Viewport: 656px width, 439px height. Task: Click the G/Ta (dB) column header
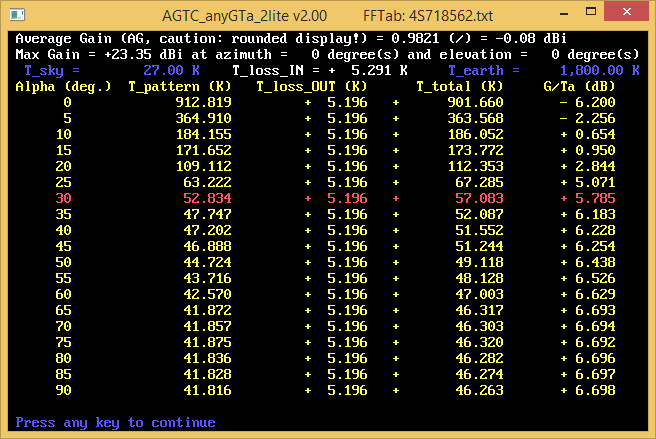coord(579,87)
